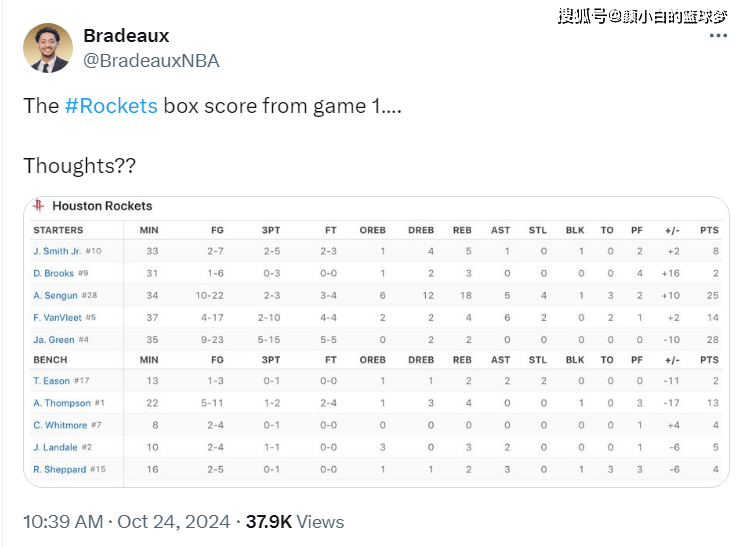Open the @BradeauxNBA handle
This screenshot has height=547, width=742.
[x=151, y=61]
